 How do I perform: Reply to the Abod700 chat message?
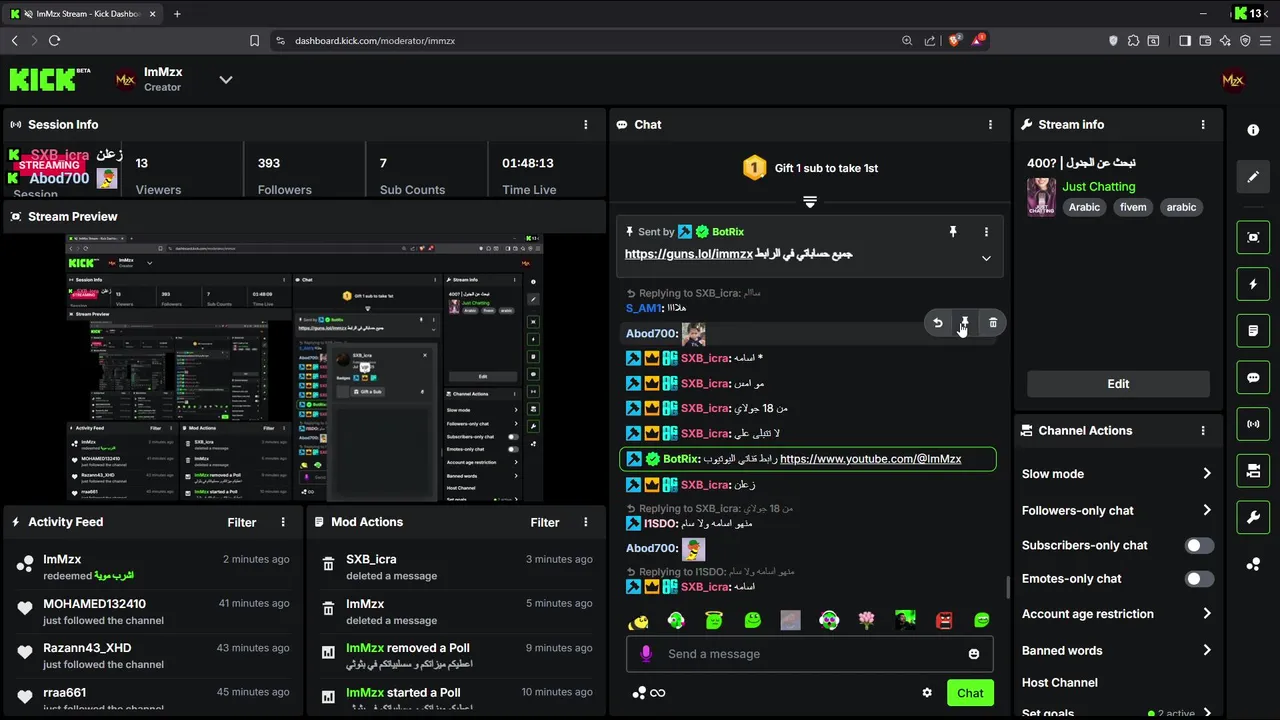tap(938, 323)
